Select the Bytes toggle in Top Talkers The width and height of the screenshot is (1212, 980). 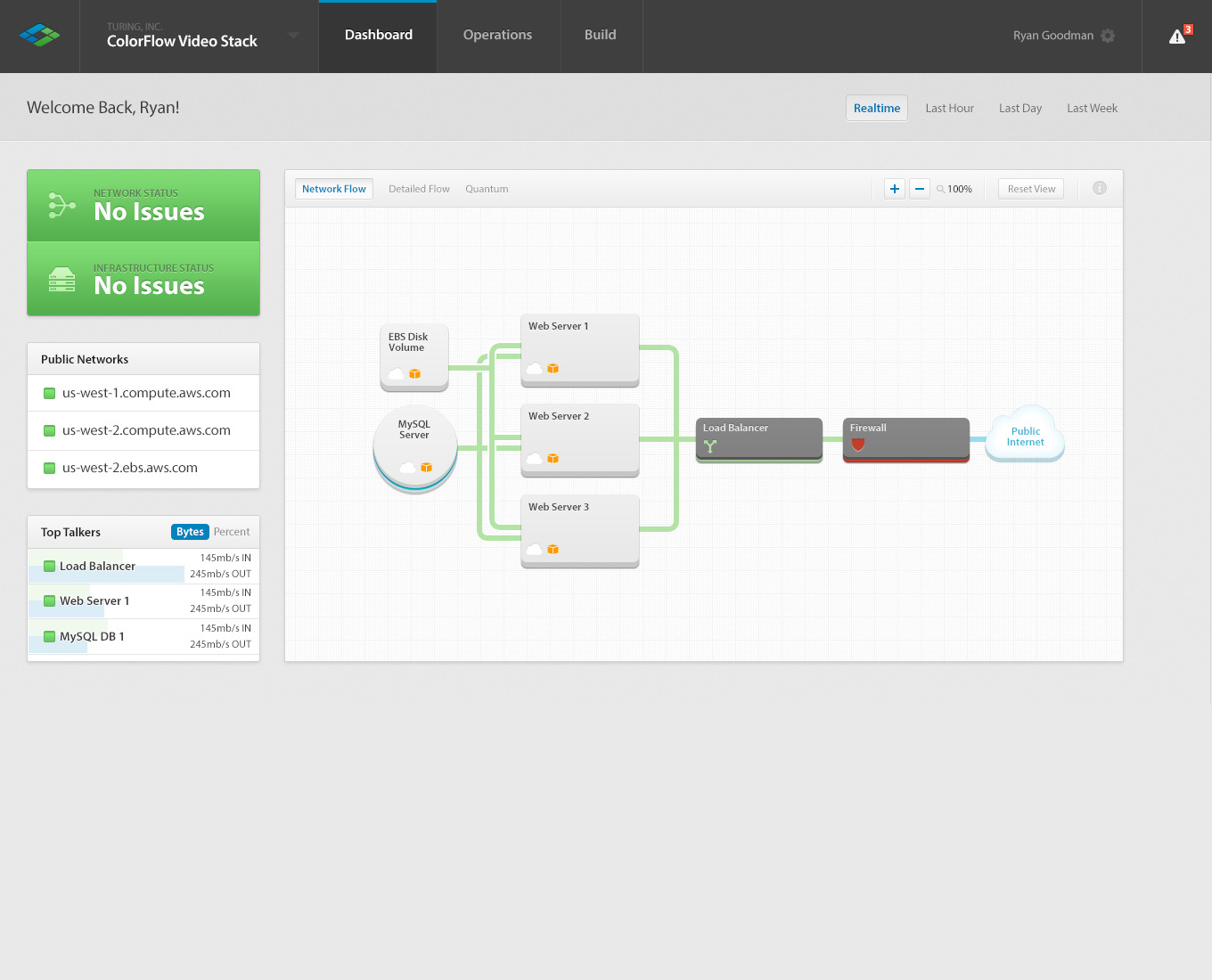pos(190,532)
